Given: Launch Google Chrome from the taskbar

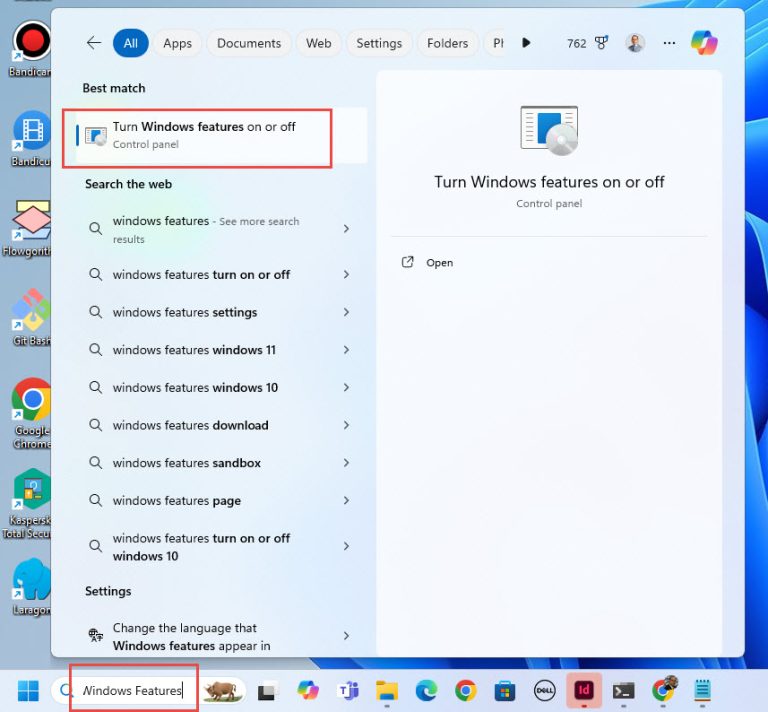Looking at the screenshot, I should point(465,690).
